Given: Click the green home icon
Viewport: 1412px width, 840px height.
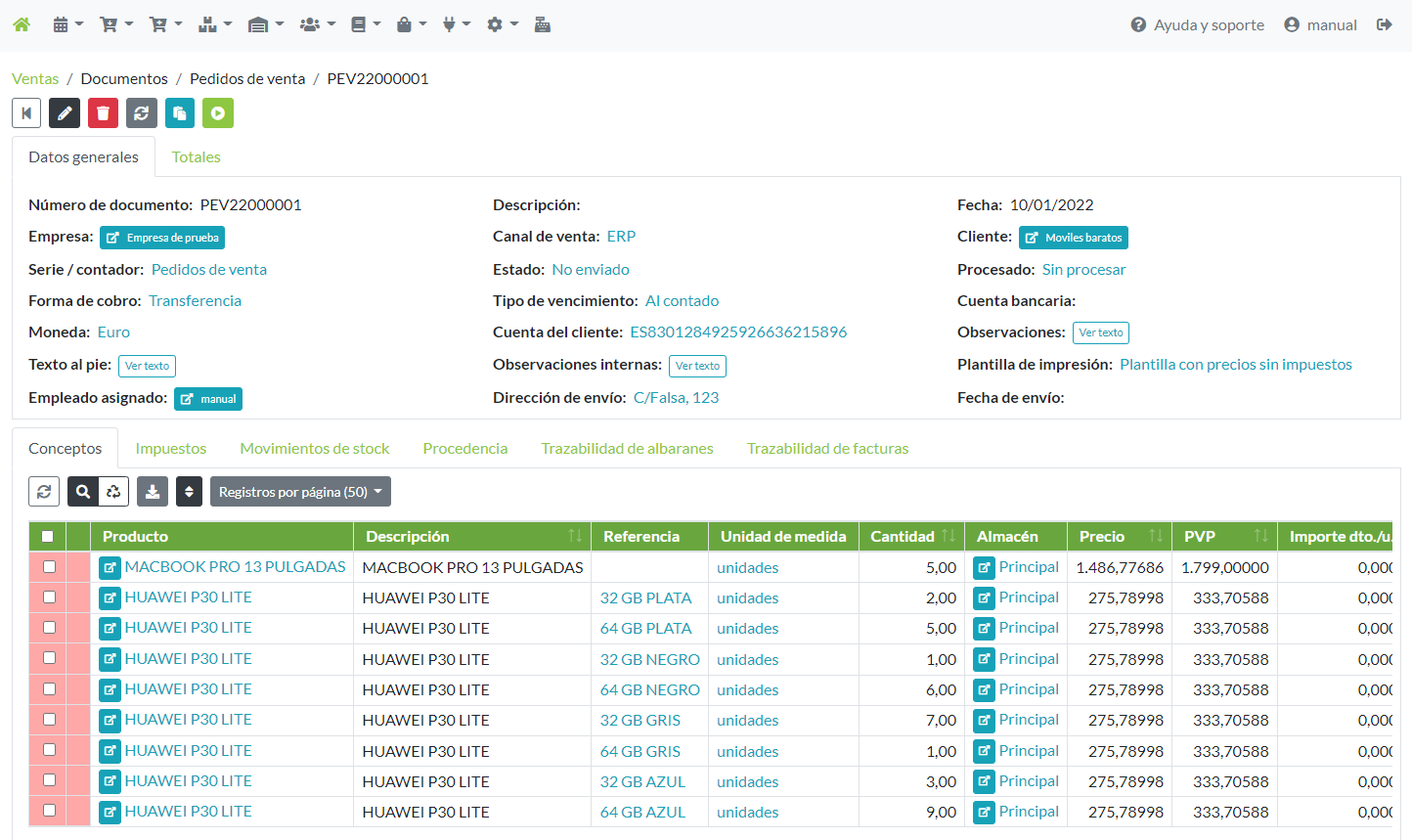Looking at the screenshot, I should click(x=22, y=24).
